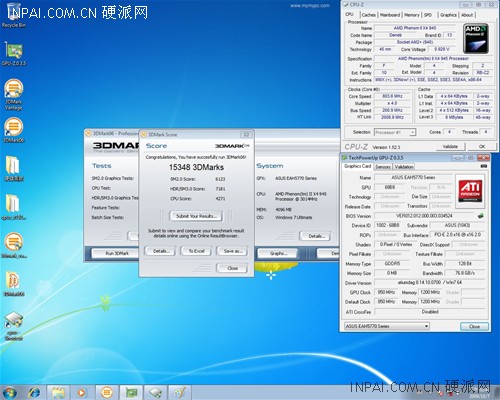Open the Validation tab in GPU-Z
This screenshot has height=400, width=500.
pyautogui.click(x=404, y=167)
